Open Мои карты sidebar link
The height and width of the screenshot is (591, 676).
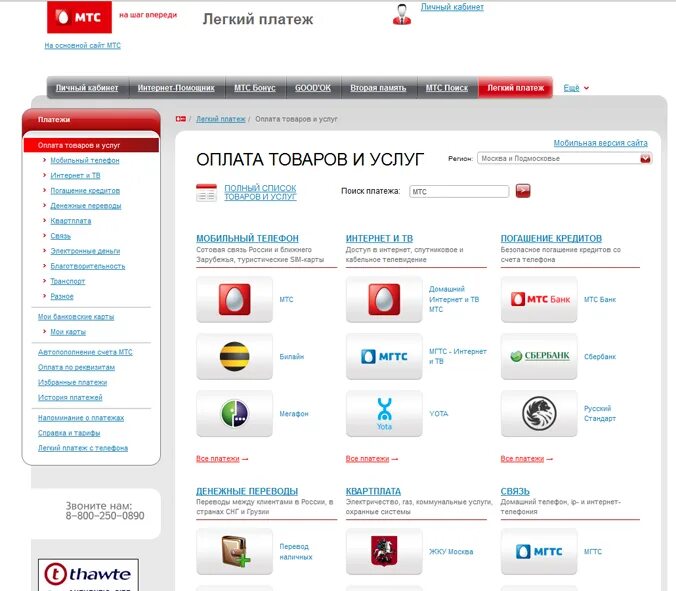click(68, 332)
